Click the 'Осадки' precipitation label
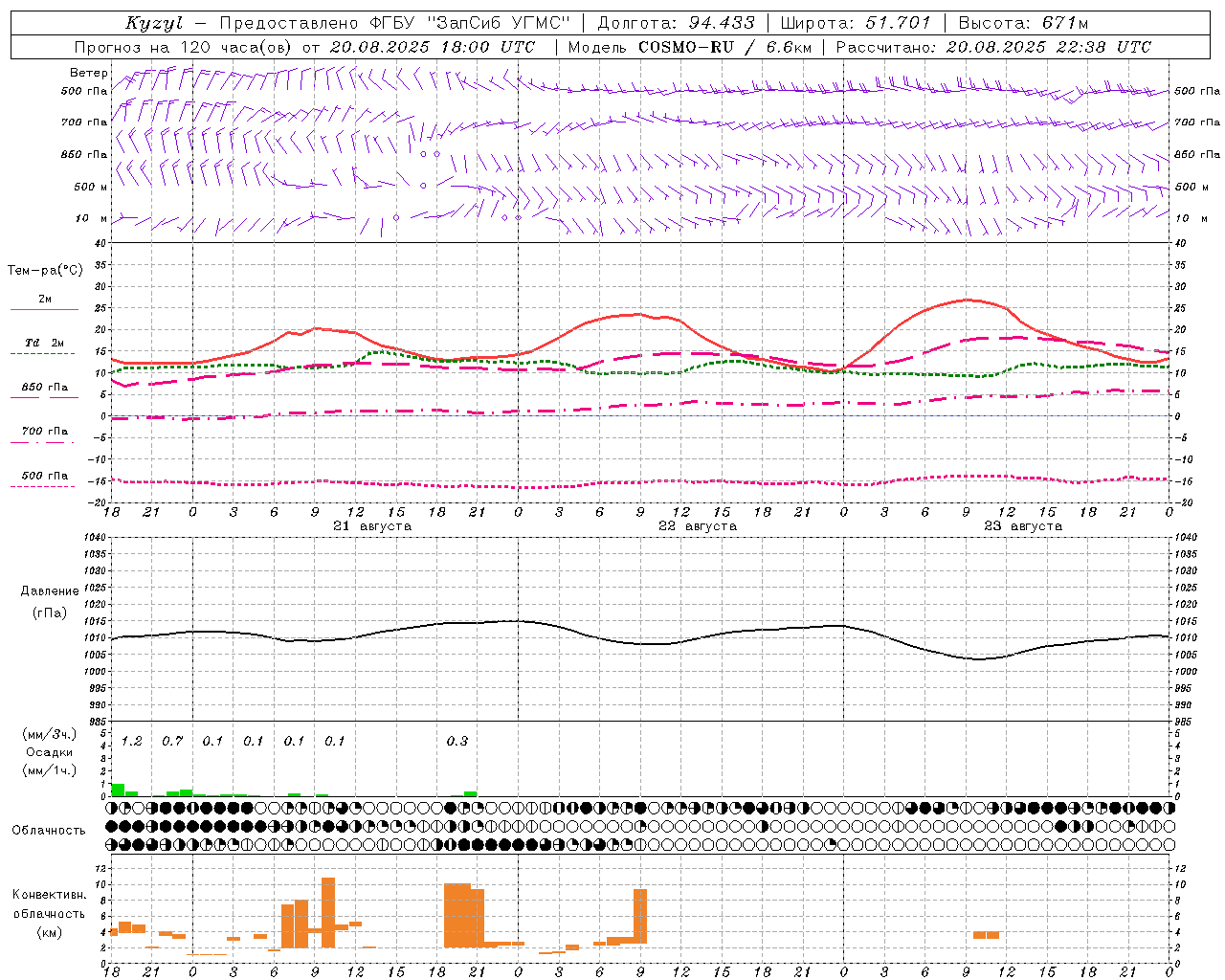 coord(49,752)
